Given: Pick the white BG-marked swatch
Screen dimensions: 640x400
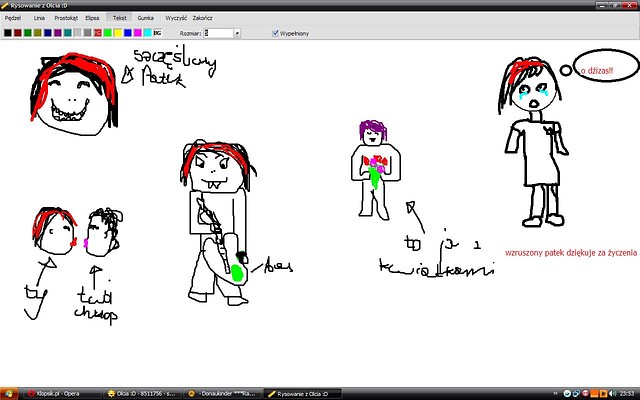Looking at the screenshot, I should [x=158, y=33].
